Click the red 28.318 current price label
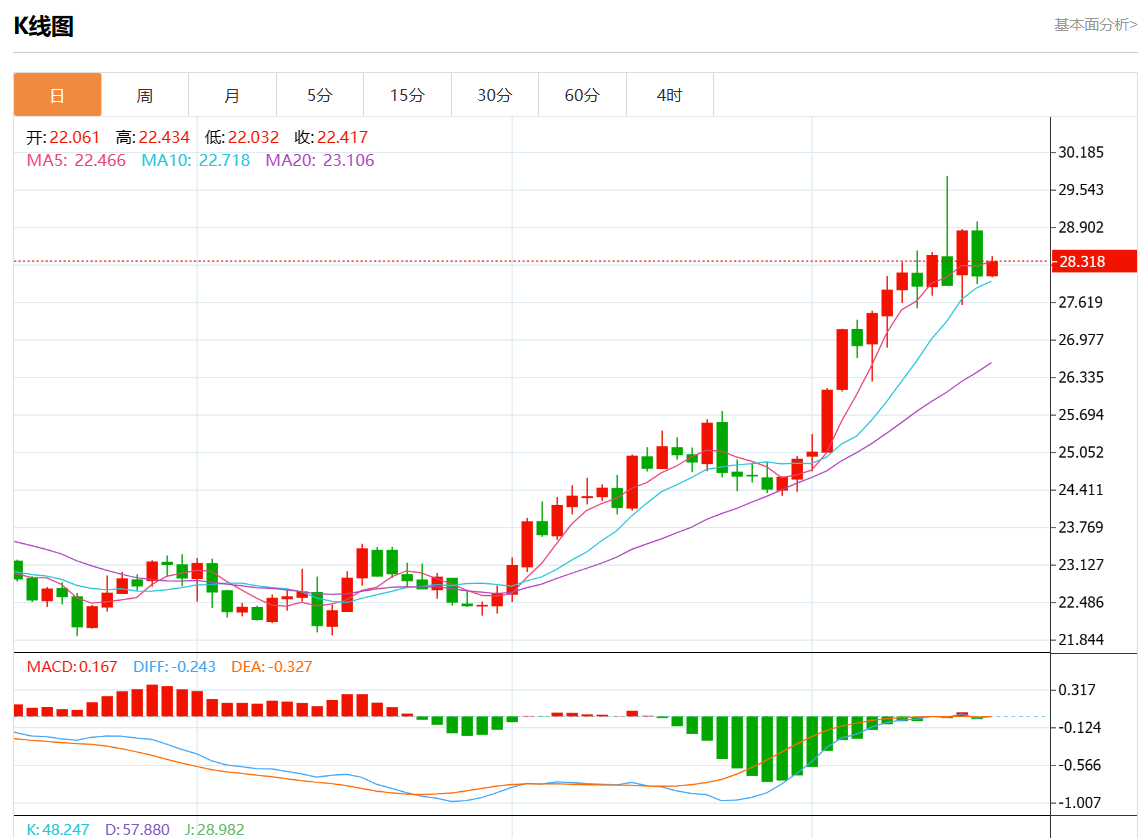The width and height of the screenshot is (1145, 838). (x=1094, y=261)
